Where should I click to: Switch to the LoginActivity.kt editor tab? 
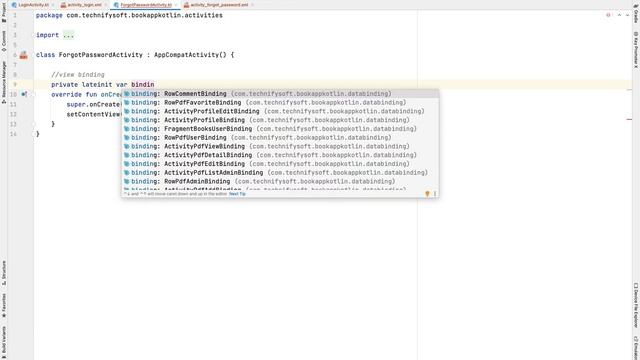pos(33,5)
